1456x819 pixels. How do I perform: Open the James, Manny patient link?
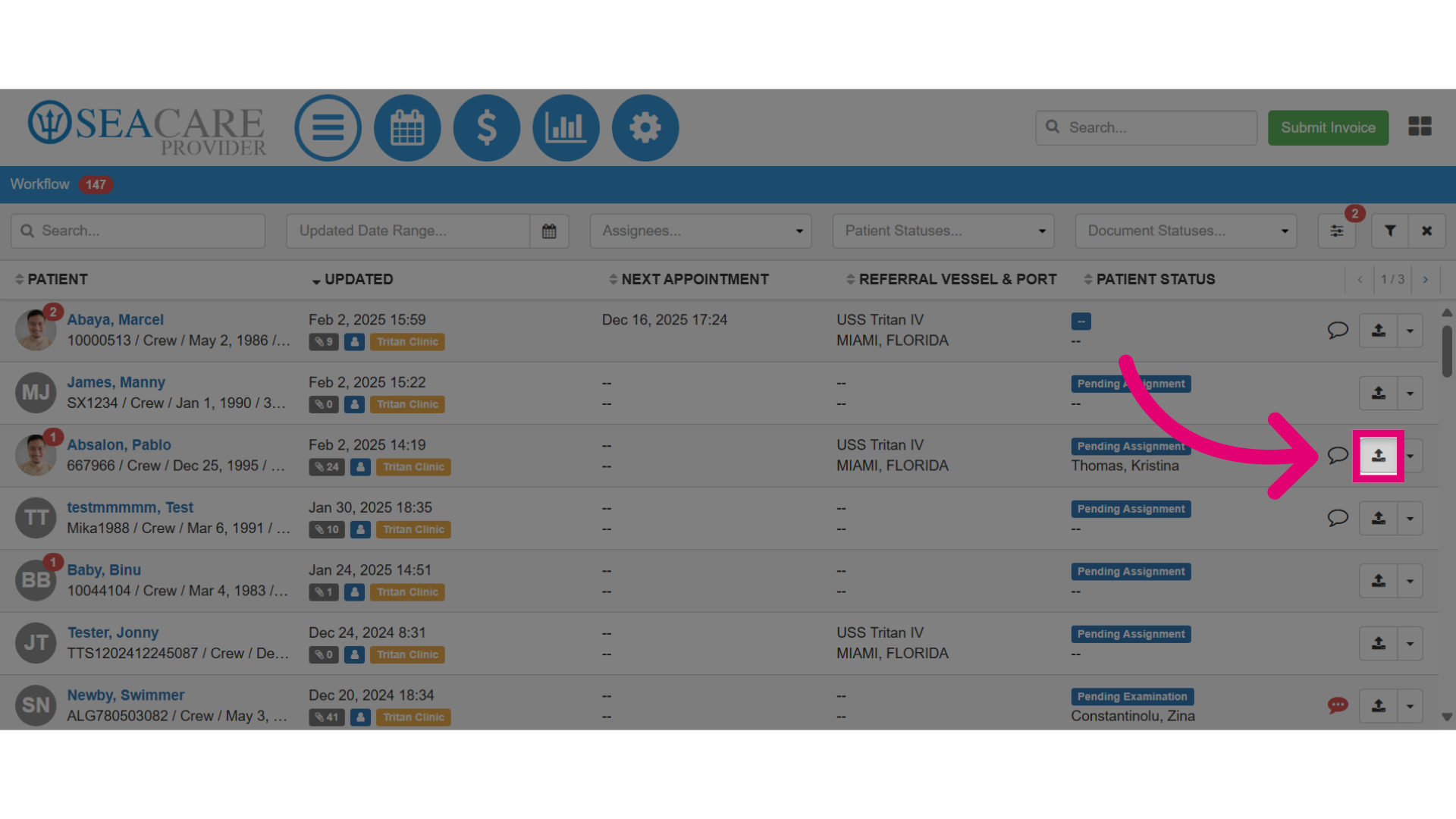click(116, 382)
